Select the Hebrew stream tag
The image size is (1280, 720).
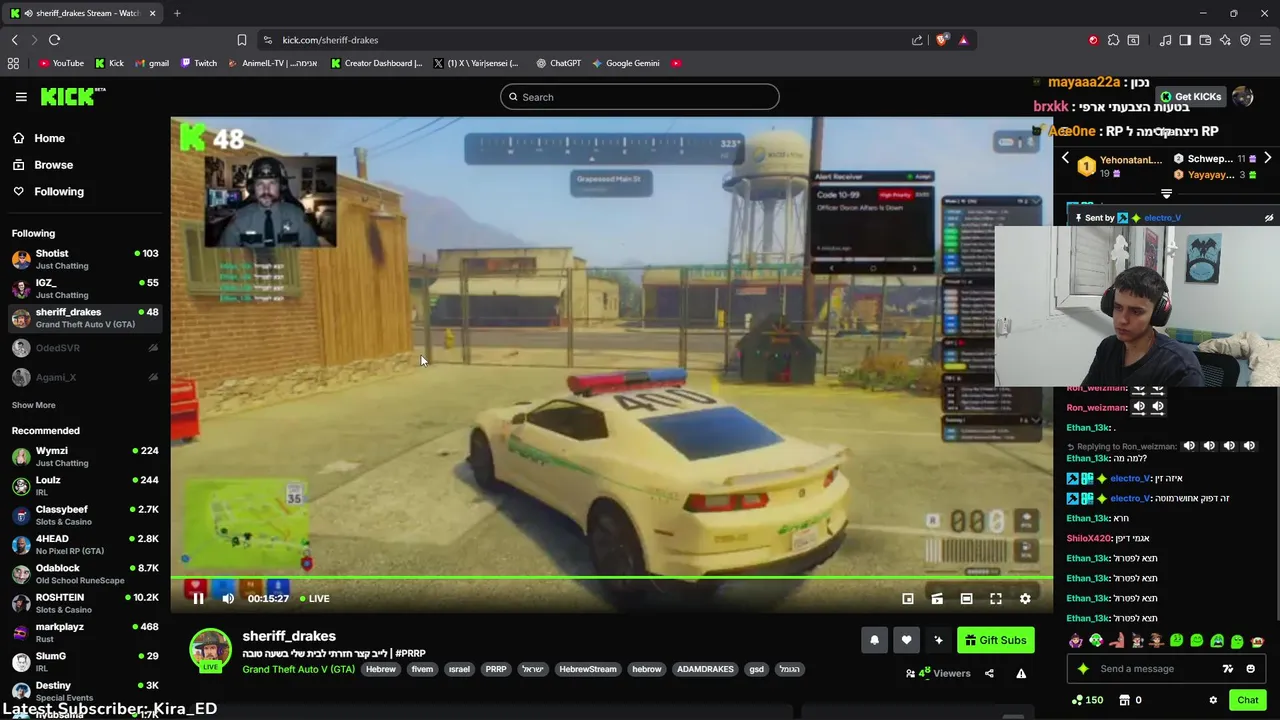click(380, 669)
